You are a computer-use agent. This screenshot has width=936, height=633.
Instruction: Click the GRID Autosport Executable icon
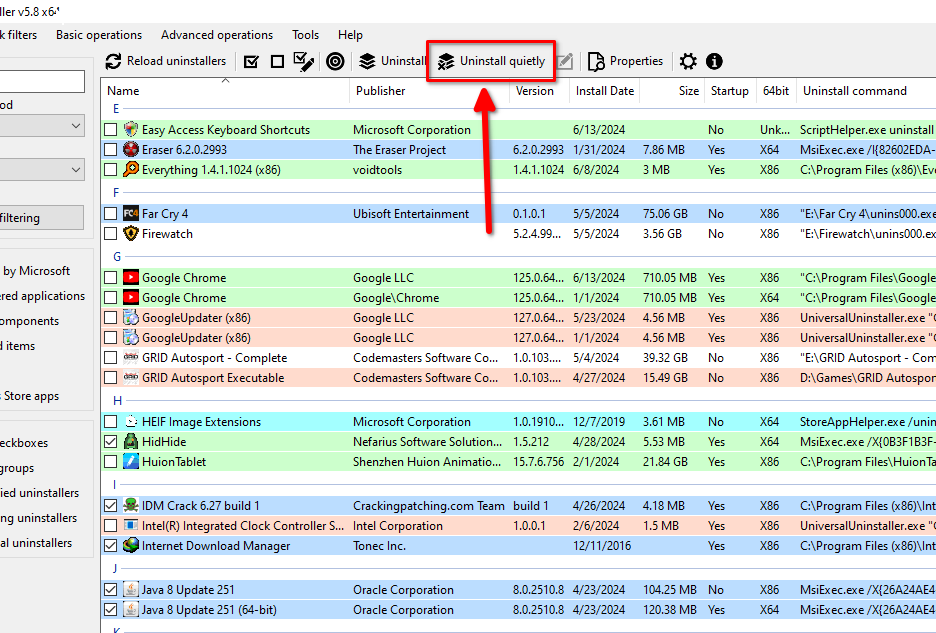[131, 378]
